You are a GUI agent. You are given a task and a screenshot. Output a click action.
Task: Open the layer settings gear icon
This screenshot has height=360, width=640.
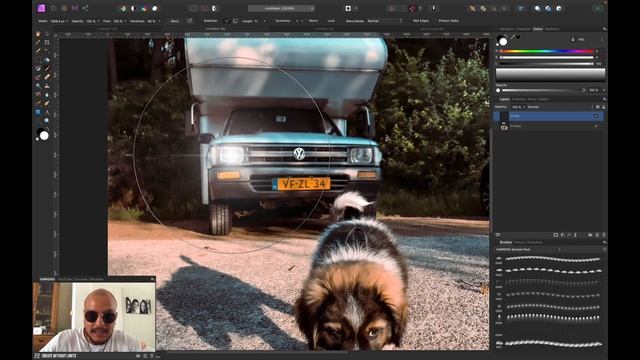(x=598, y=107)
